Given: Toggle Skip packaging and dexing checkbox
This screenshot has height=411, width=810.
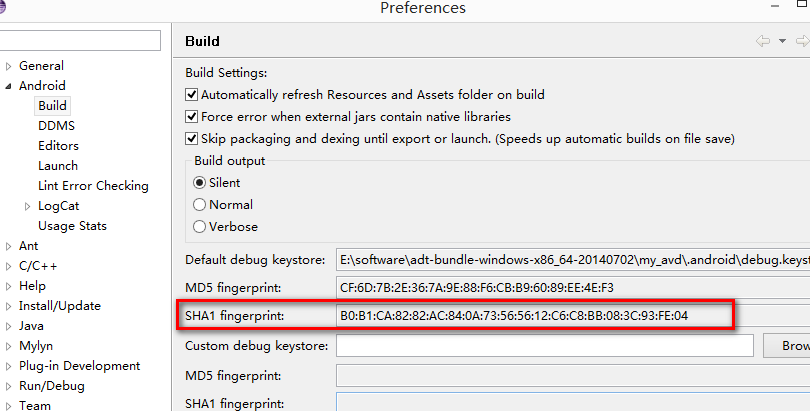Looking at the screenshot, I should point(192,139).
